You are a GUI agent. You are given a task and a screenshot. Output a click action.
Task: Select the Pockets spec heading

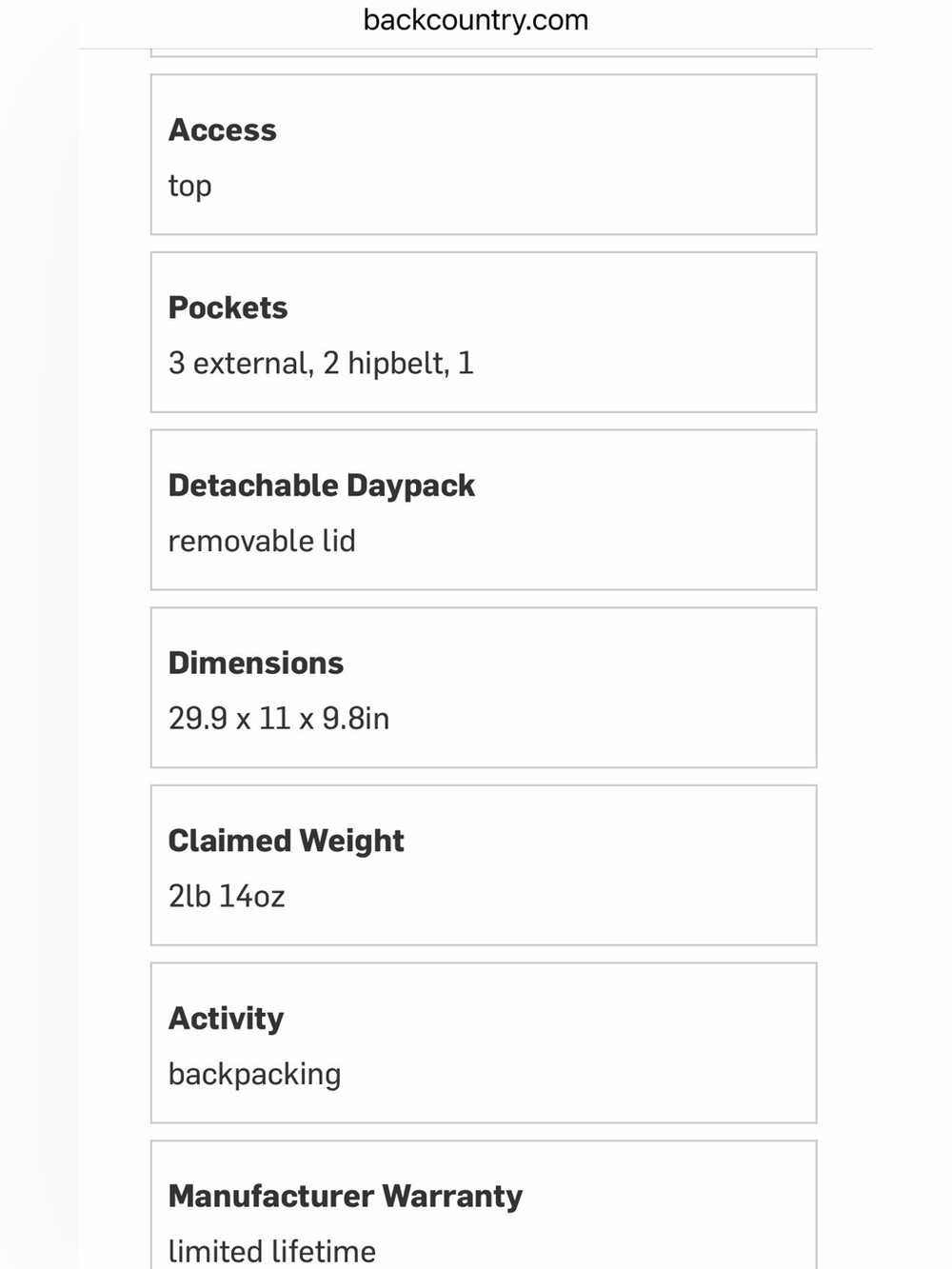click(x=228, y=307)
